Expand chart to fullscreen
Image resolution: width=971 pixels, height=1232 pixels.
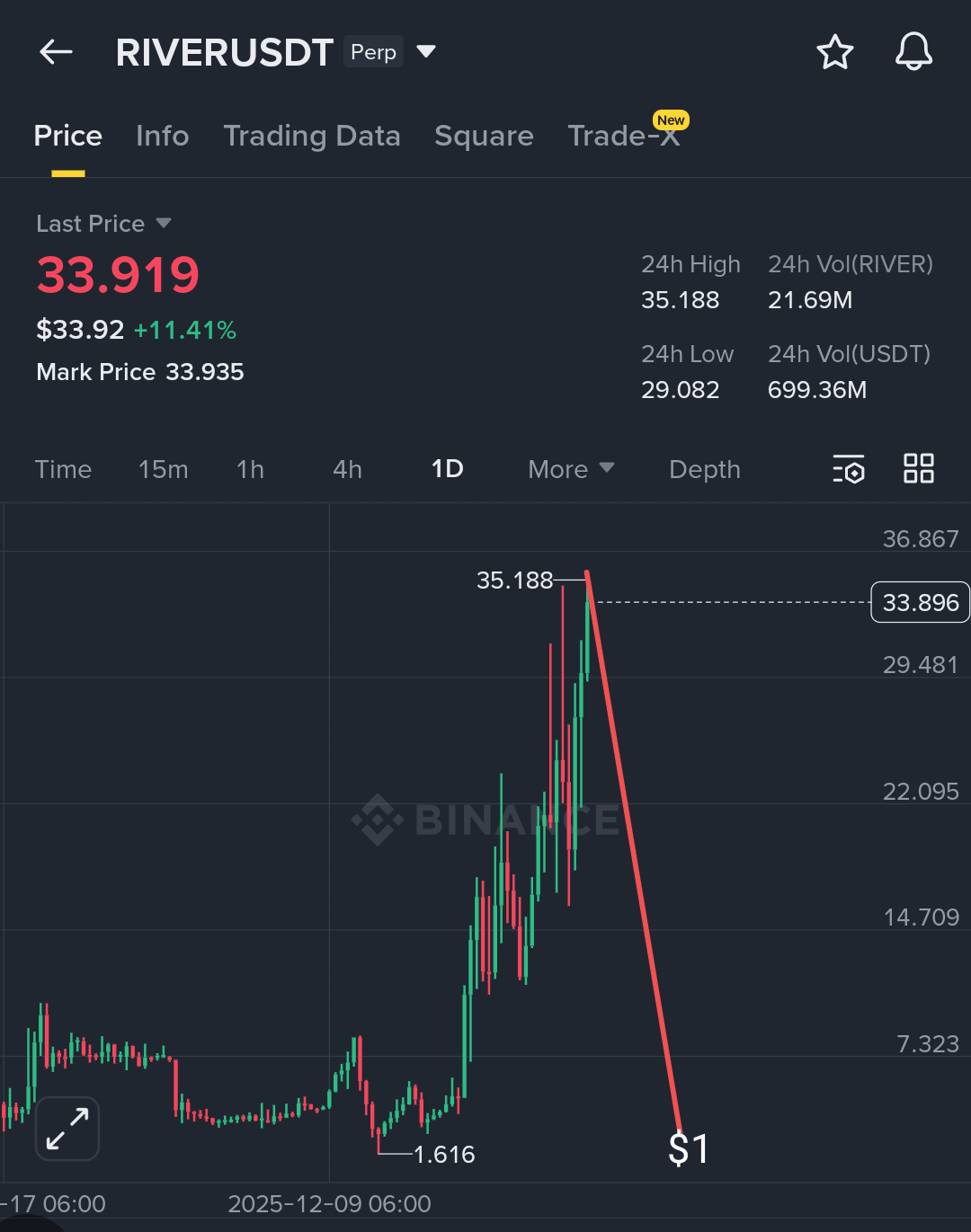point(67,1129)
